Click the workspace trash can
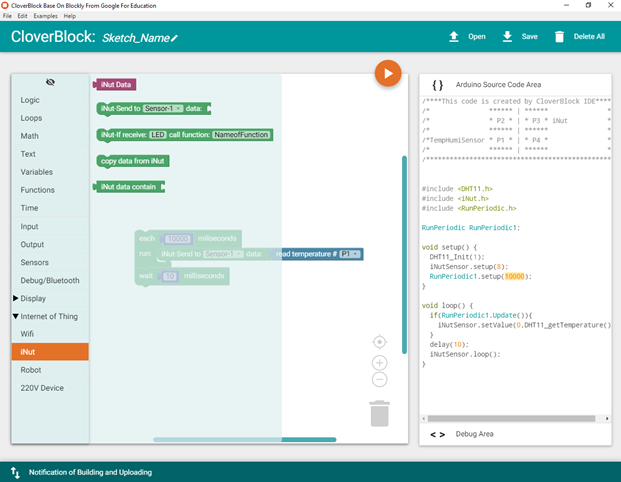 [379, 413]
